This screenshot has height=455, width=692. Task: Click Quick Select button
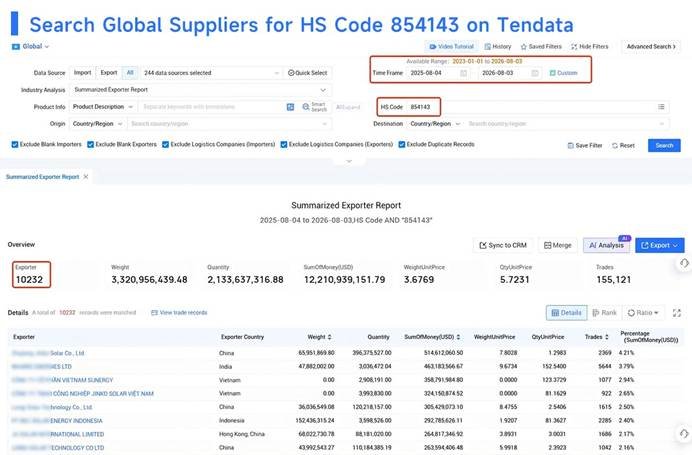[x=308, y=73]
